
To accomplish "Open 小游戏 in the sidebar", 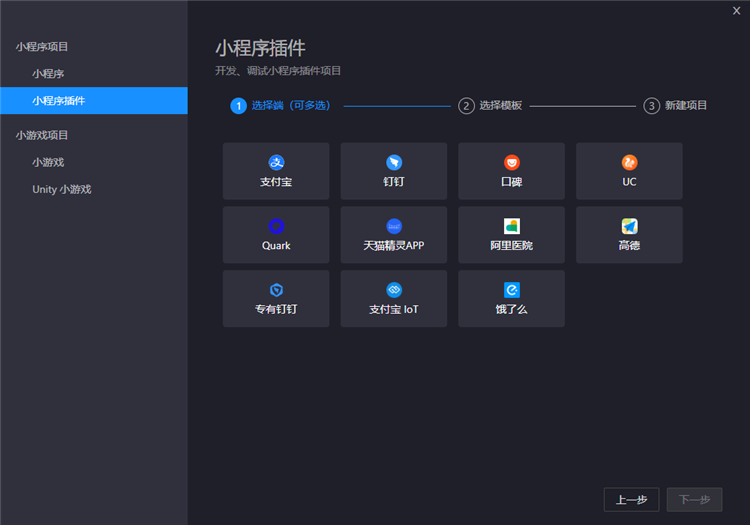I will 48,162.
